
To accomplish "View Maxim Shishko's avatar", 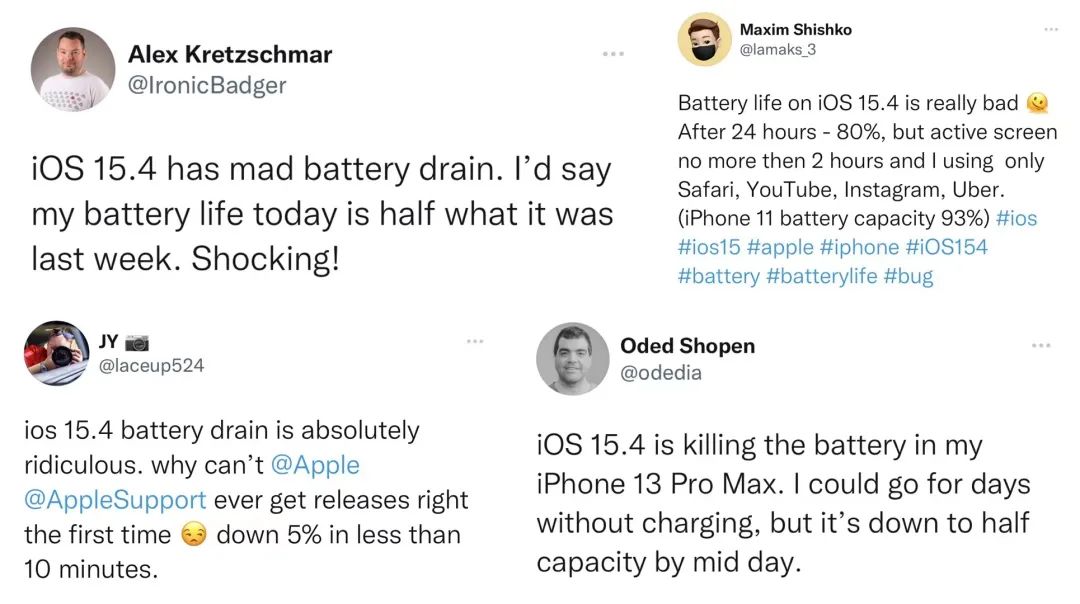I will point(705,40).
